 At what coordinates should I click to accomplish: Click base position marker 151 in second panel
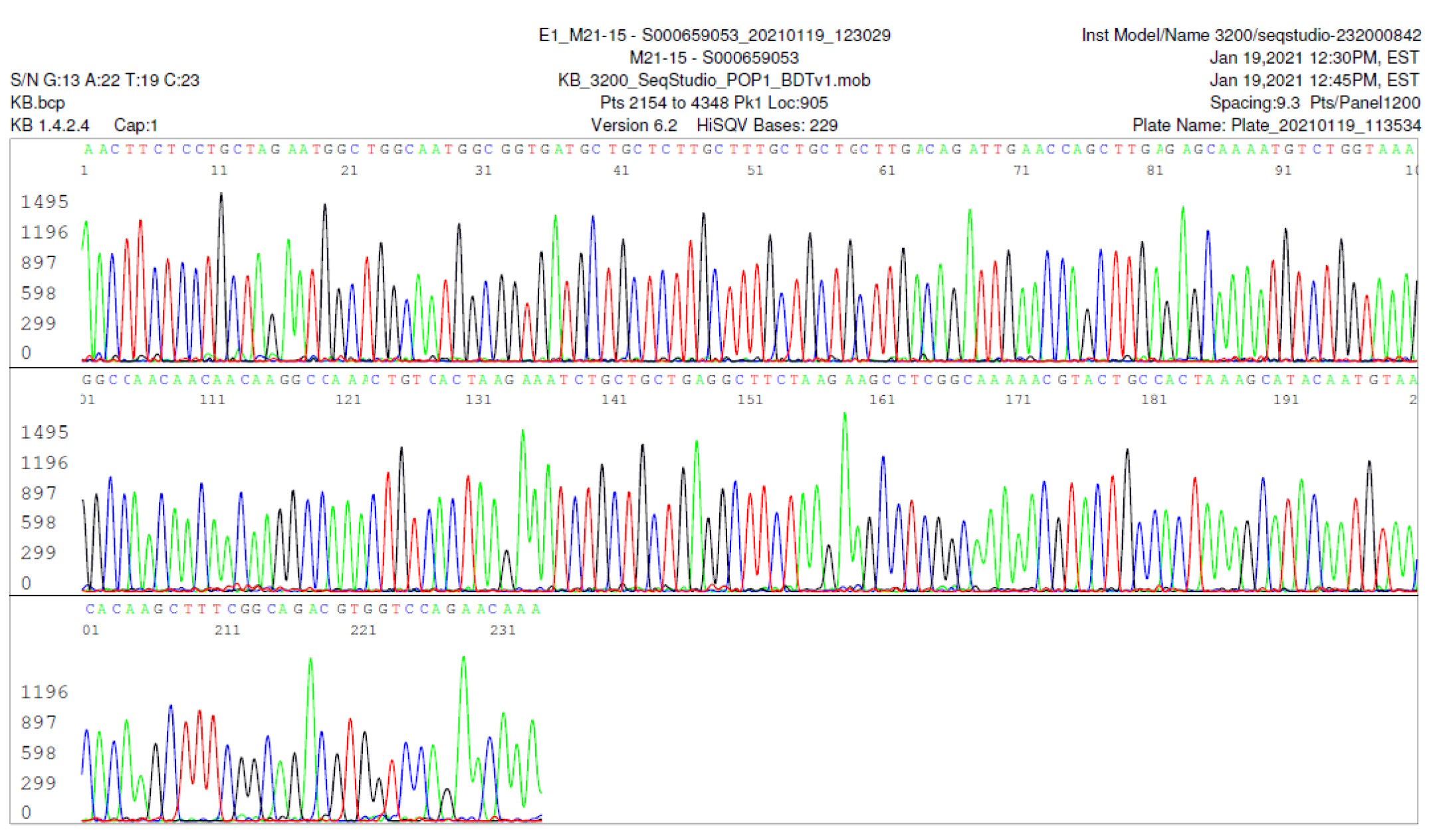(x=750, y=400)
